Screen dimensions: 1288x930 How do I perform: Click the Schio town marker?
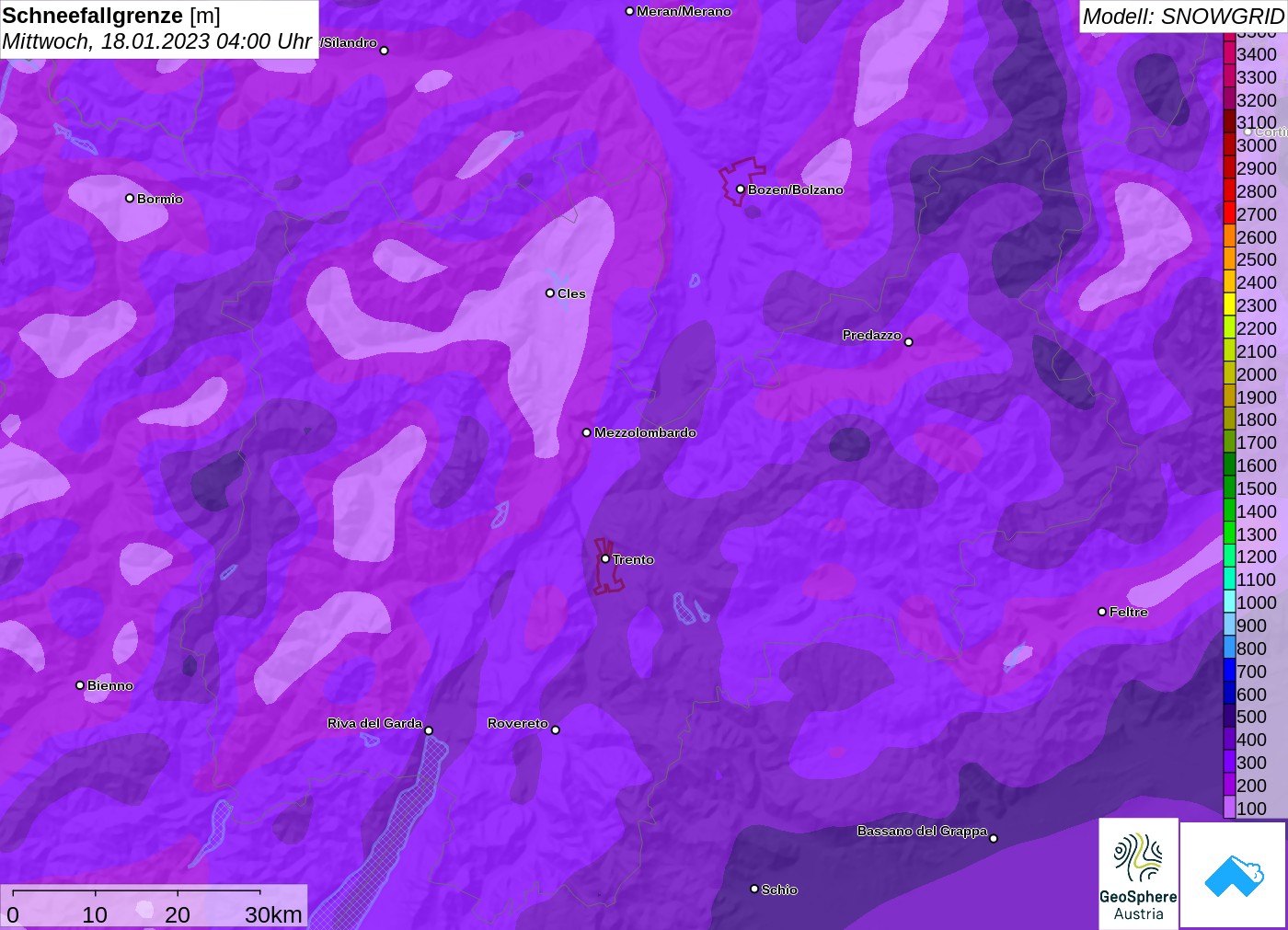click(x=754, y=889)
